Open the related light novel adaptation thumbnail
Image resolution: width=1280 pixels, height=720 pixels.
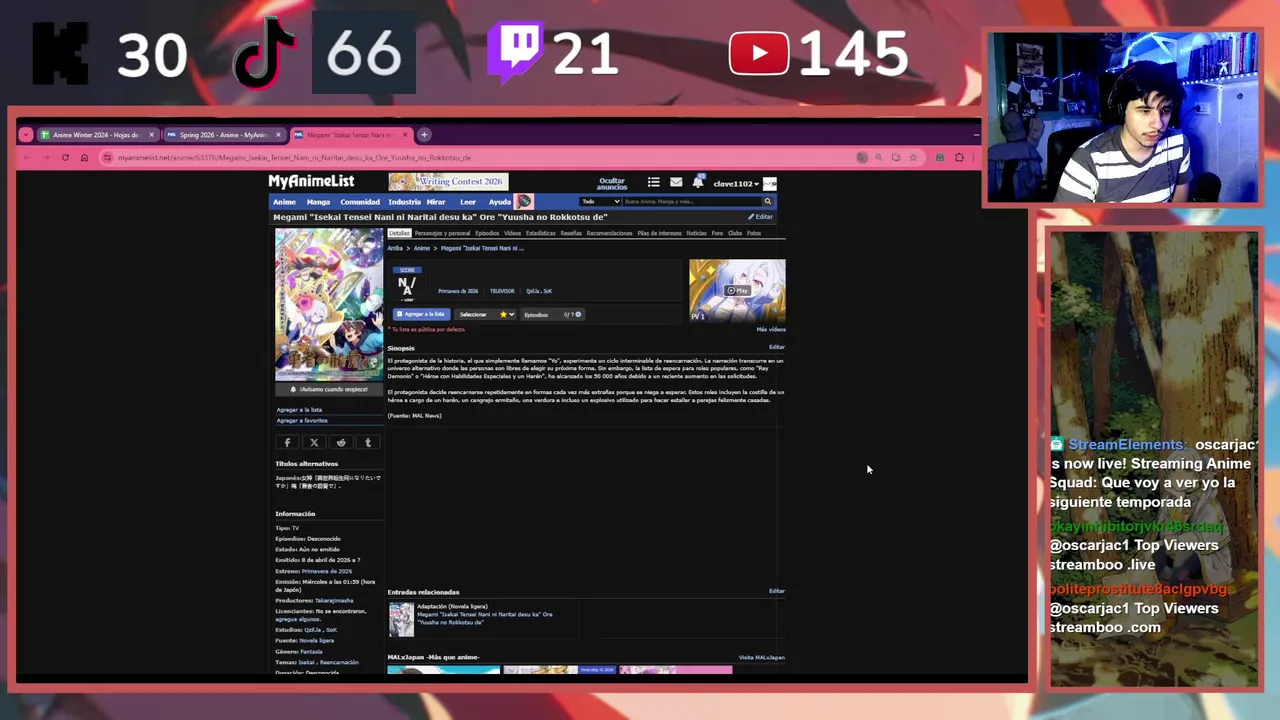click(401, 619)
